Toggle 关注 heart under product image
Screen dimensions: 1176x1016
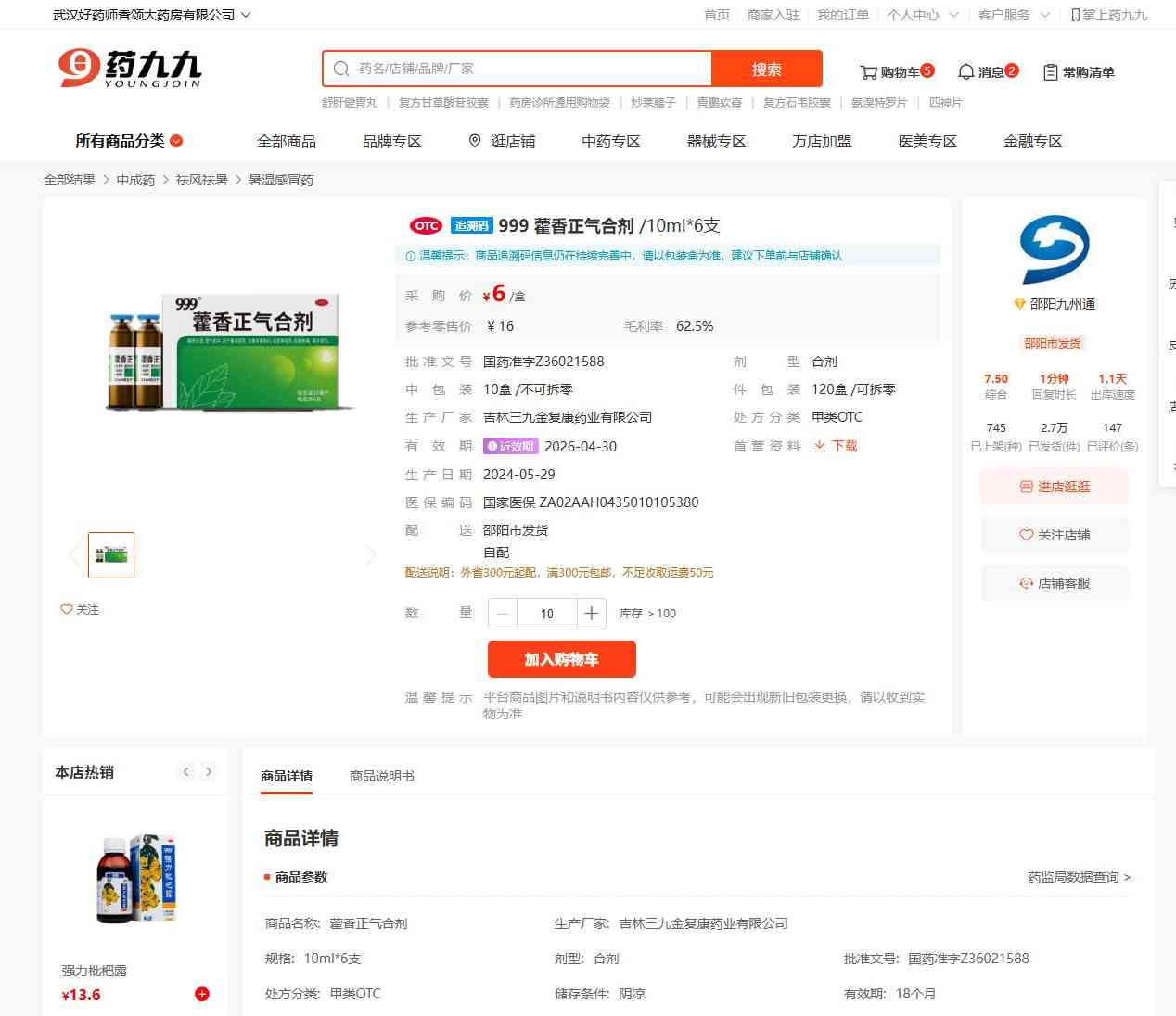coord(67,609)
